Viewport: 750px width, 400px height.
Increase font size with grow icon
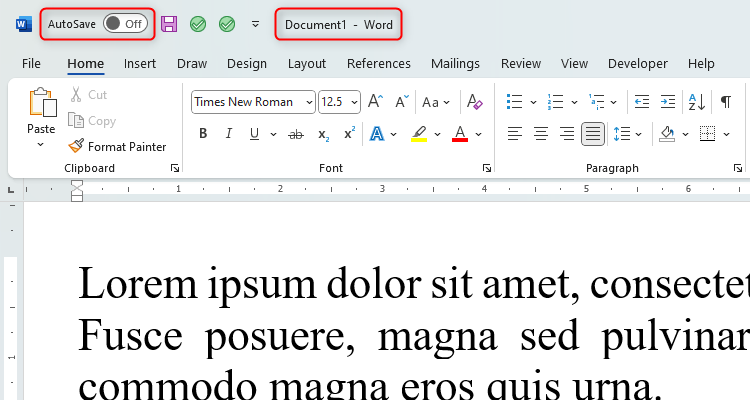376,102
